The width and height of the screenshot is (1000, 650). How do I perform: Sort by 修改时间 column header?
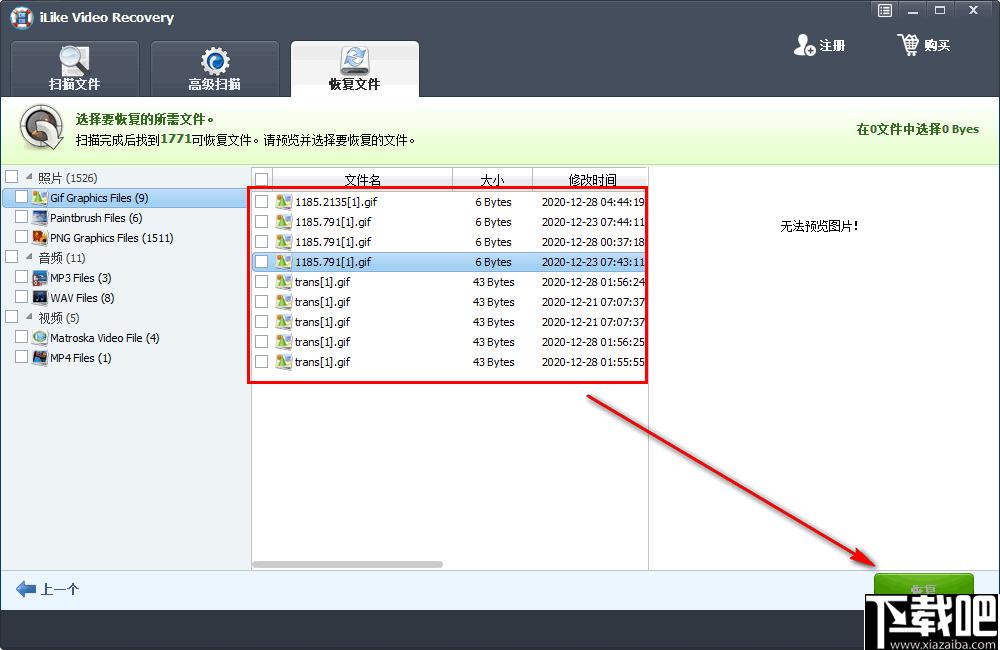[x=592, y=179]
